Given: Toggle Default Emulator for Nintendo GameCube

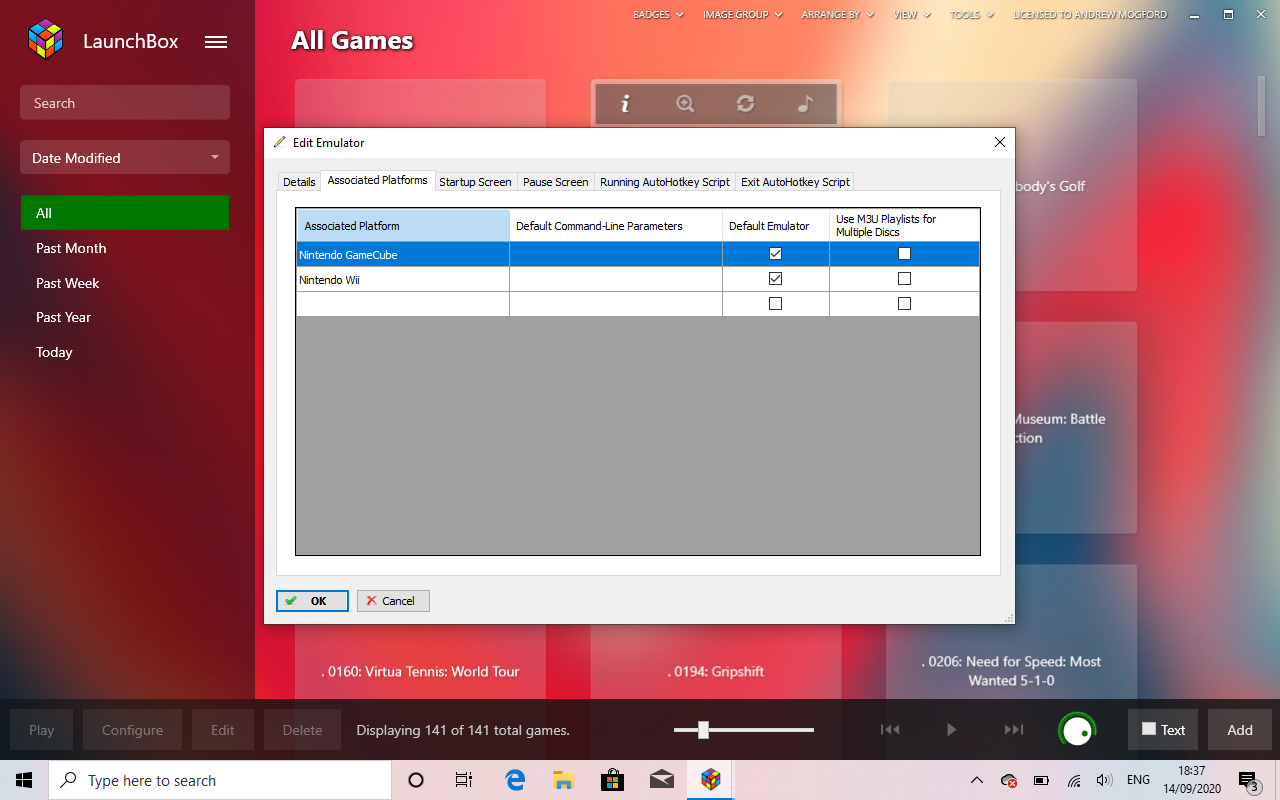Looking at the screenshot, I should (775, 254).
